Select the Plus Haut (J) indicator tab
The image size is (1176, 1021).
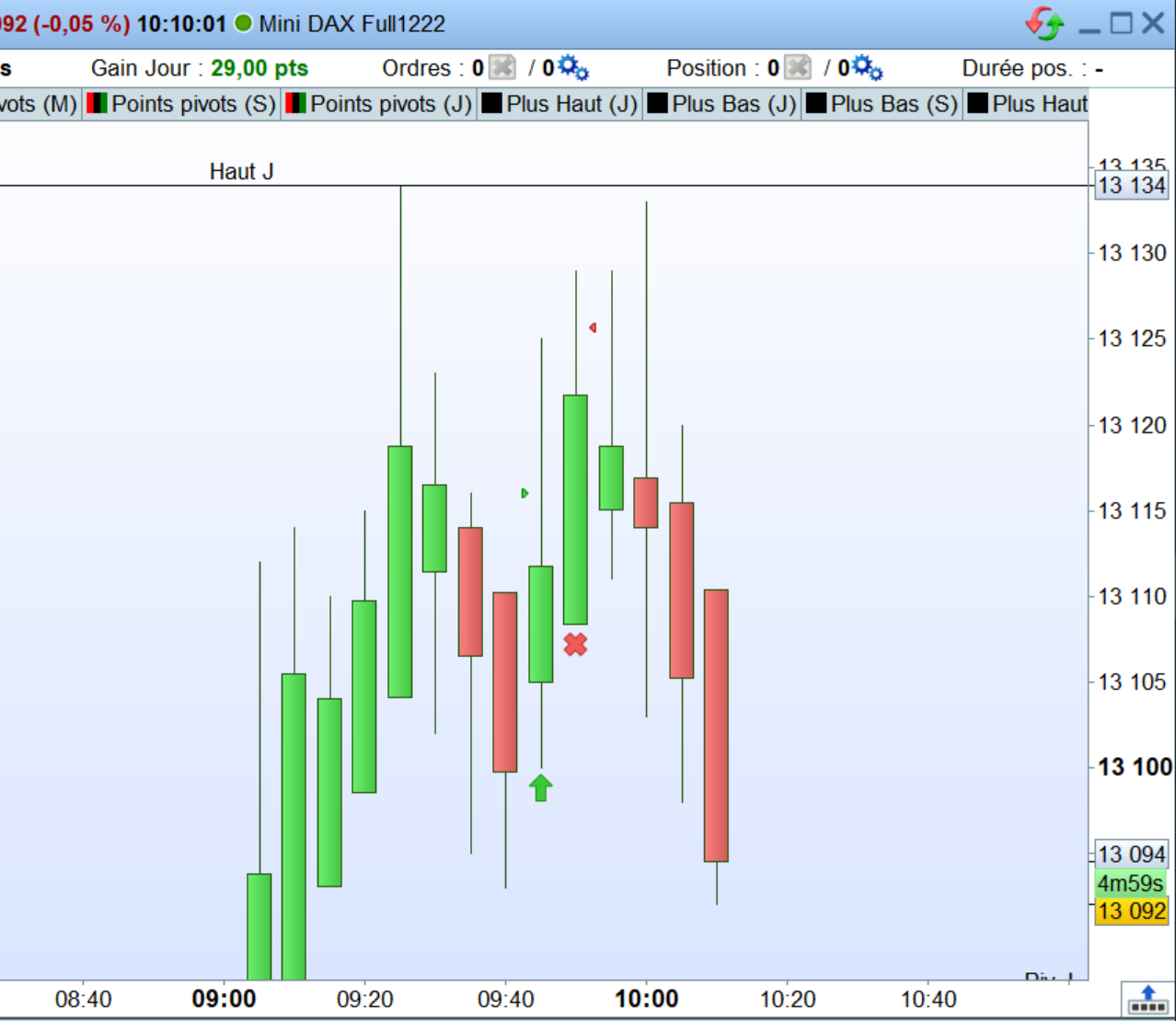pyautogui.click(x=559, y=104)
